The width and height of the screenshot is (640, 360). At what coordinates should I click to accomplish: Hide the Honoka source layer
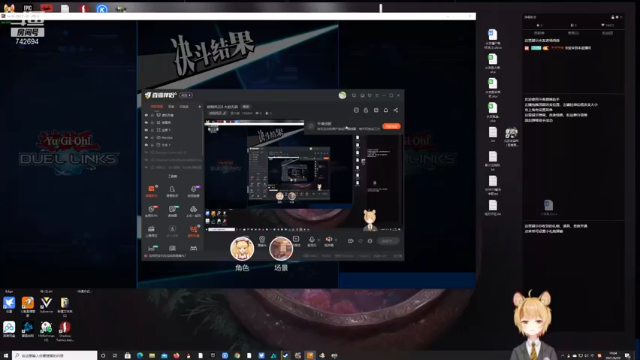point(147,138)
